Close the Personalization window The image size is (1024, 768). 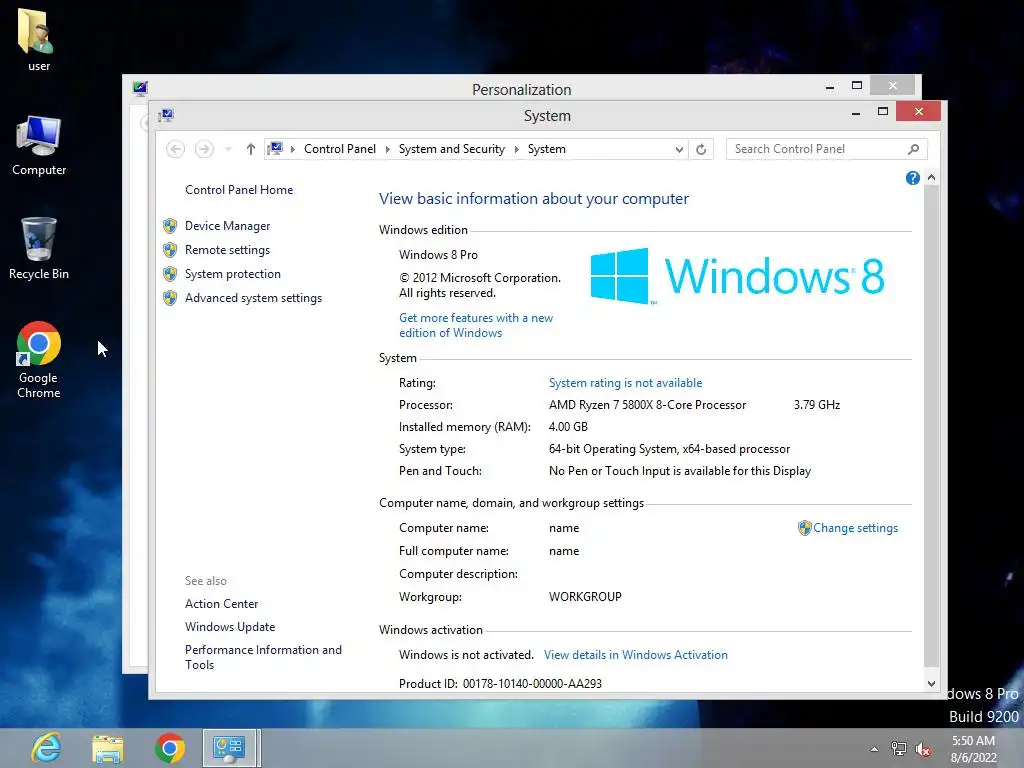click(893, 86)
